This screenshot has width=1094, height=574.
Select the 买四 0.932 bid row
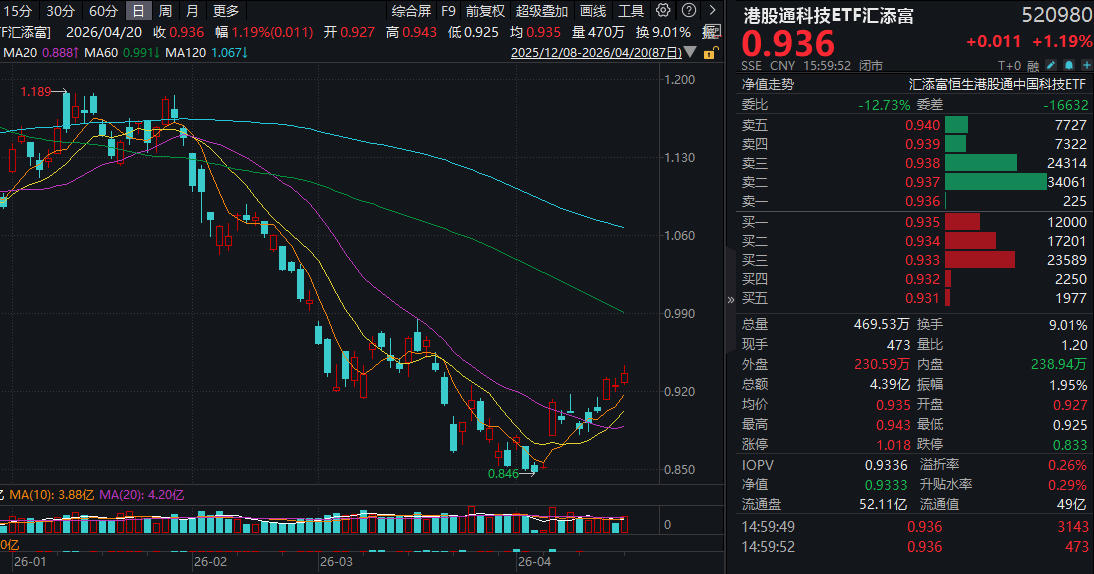(x=914, y=279)
